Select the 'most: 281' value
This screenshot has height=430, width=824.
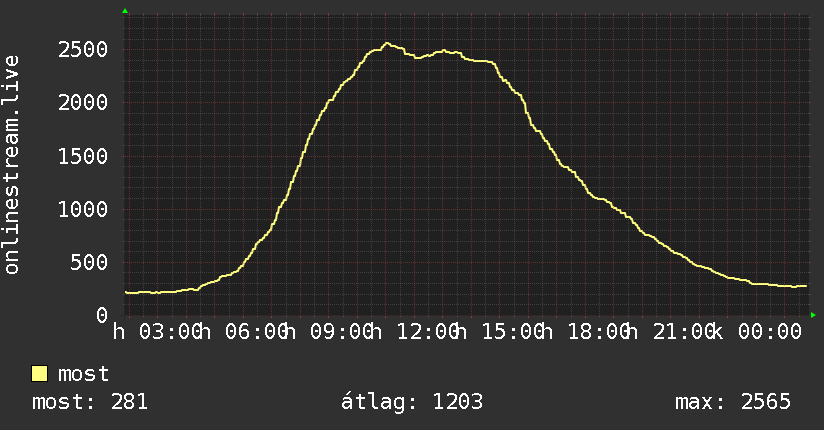pos(90,402)
